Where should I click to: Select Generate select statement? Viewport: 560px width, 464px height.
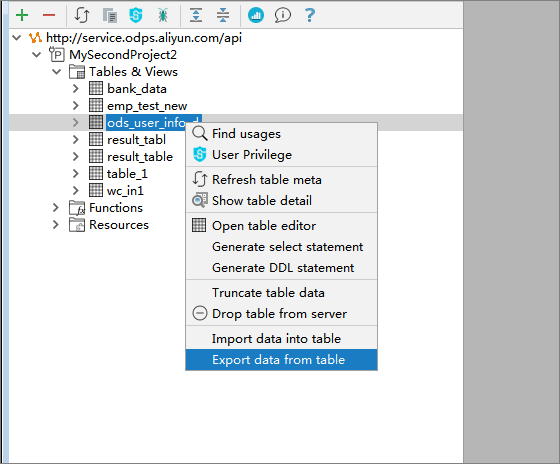pyautogui.click(x=281, y=246)
